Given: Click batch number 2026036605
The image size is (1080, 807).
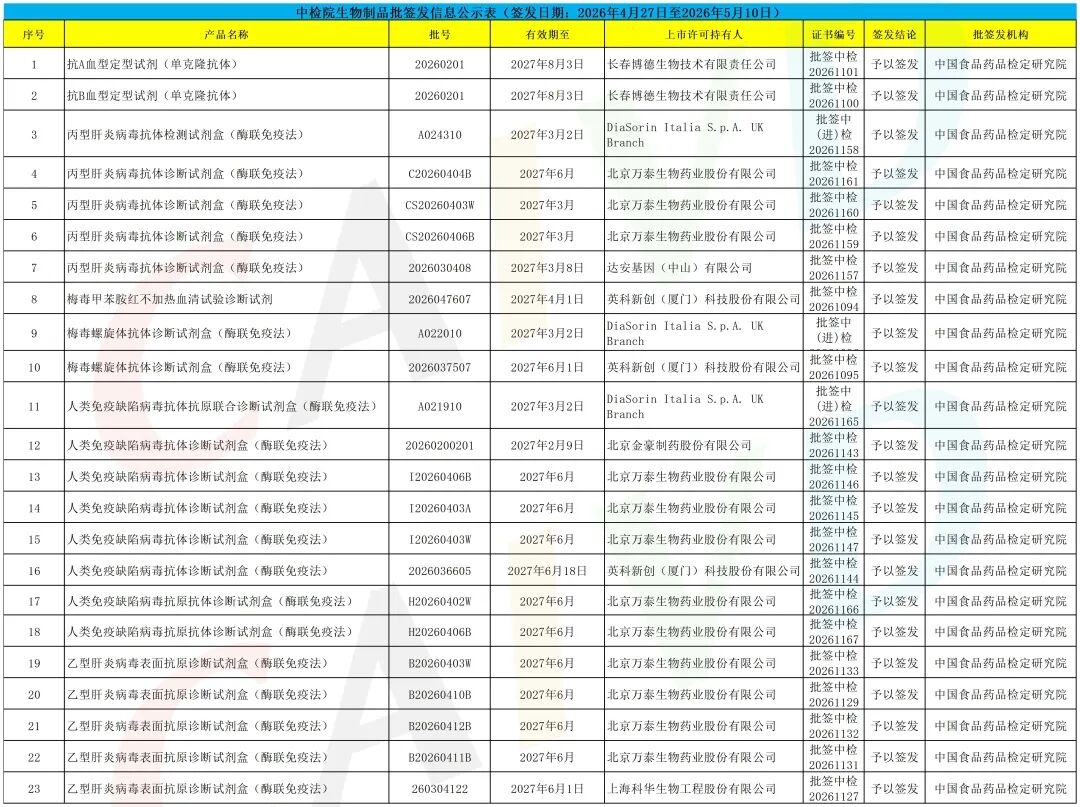Looking at the screenshot, I should (439, 571).
